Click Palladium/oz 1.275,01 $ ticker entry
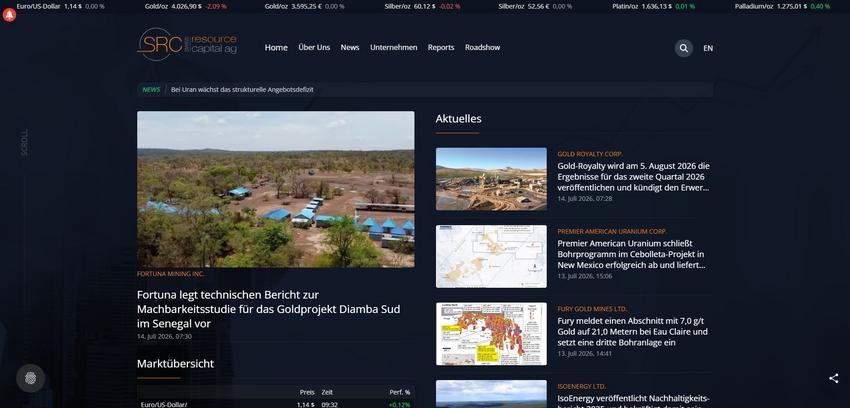The height and width of the screenshot is (408, 850). (782, 7)
